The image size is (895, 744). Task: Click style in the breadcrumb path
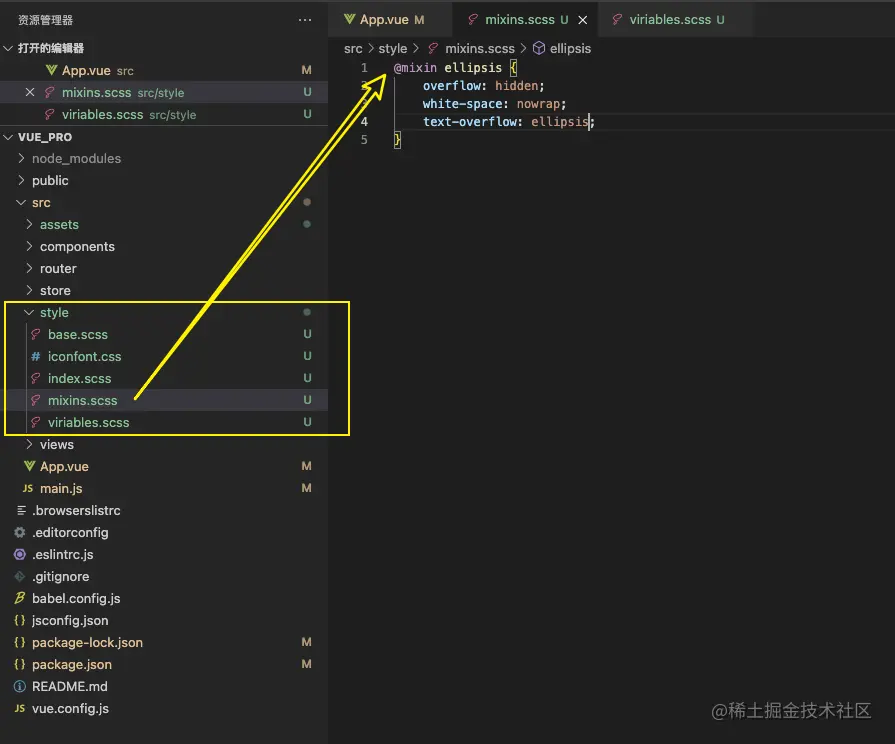click(x=393, y=49)
